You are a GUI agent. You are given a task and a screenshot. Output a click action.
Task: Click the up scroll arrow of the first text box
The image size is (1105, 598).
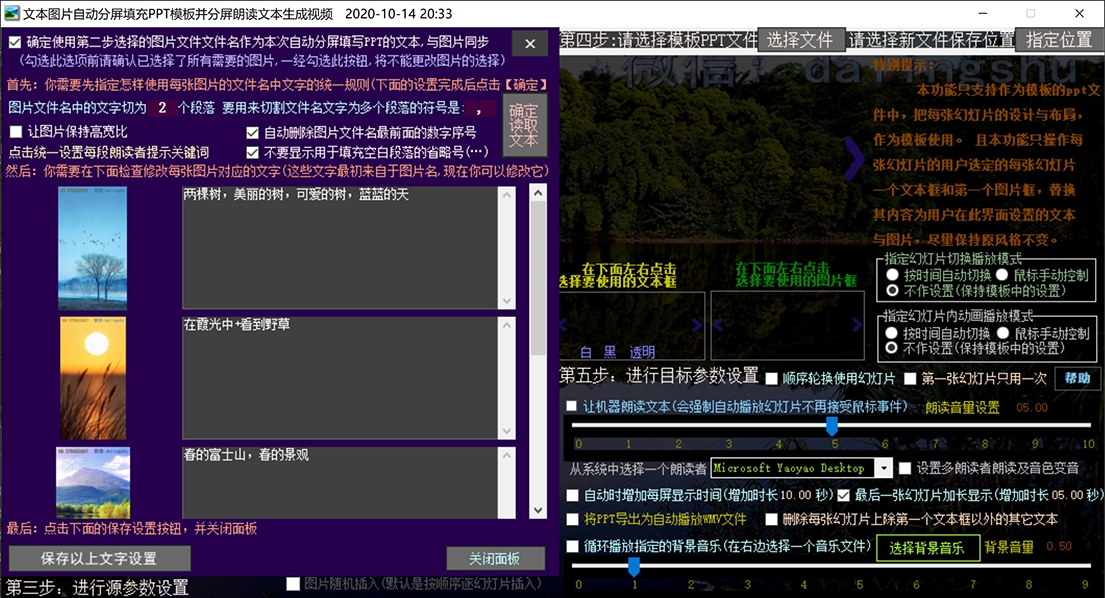[x=506, y=196]
